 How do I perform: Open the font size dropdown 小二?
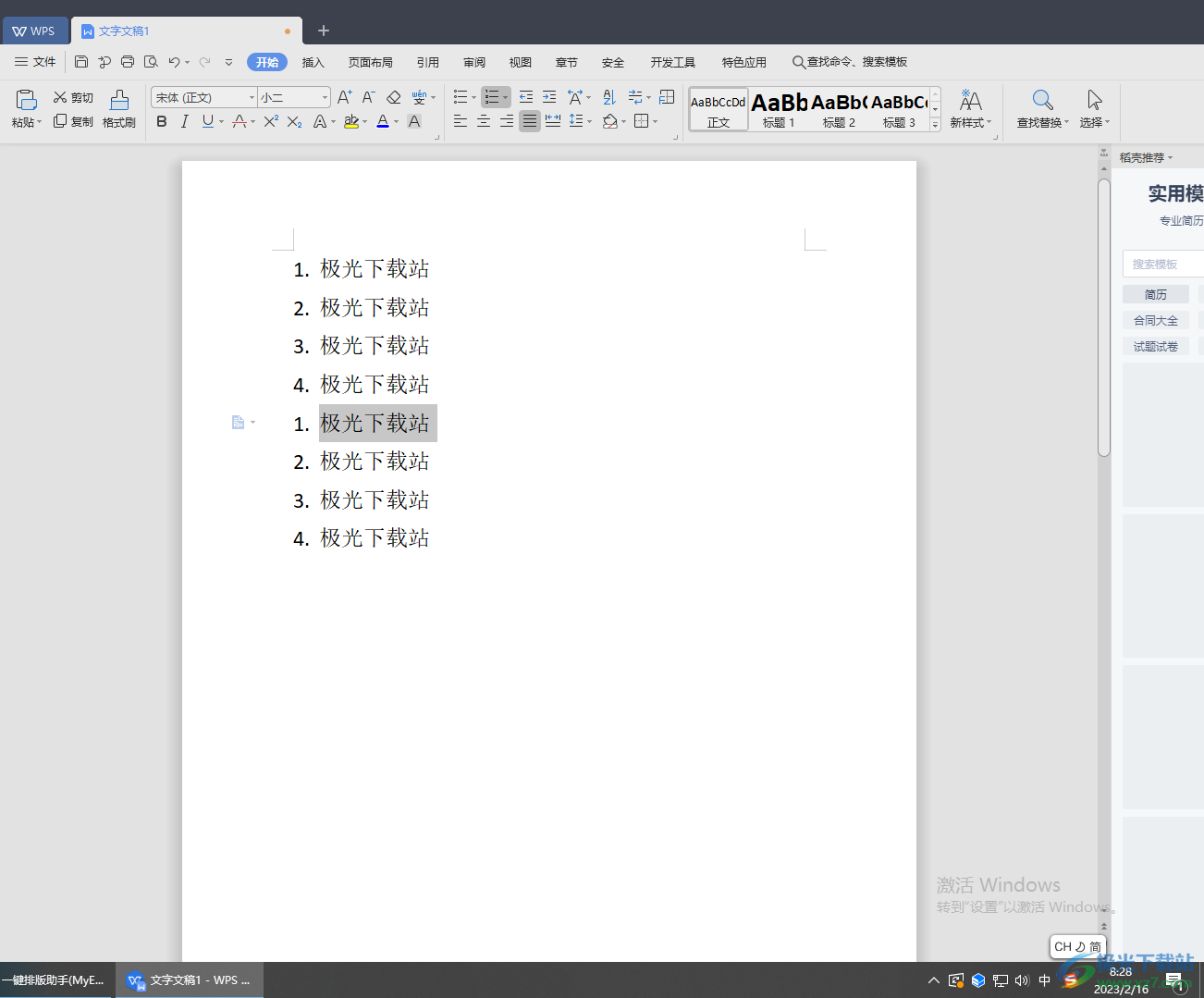[325, 97]
